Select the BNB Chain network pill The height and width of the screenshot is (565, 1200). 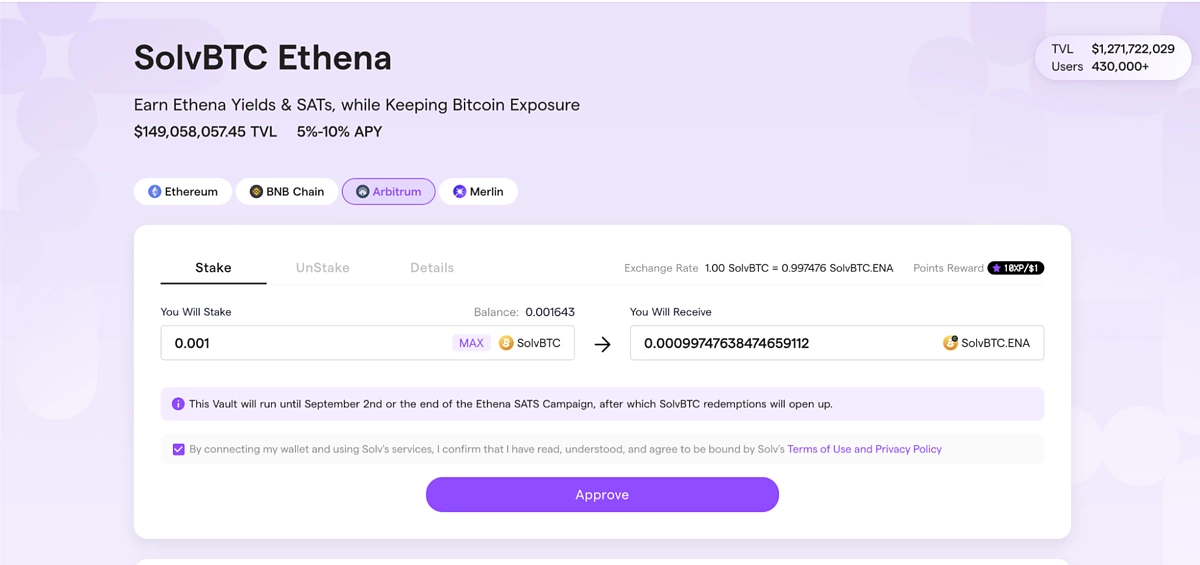287,191
